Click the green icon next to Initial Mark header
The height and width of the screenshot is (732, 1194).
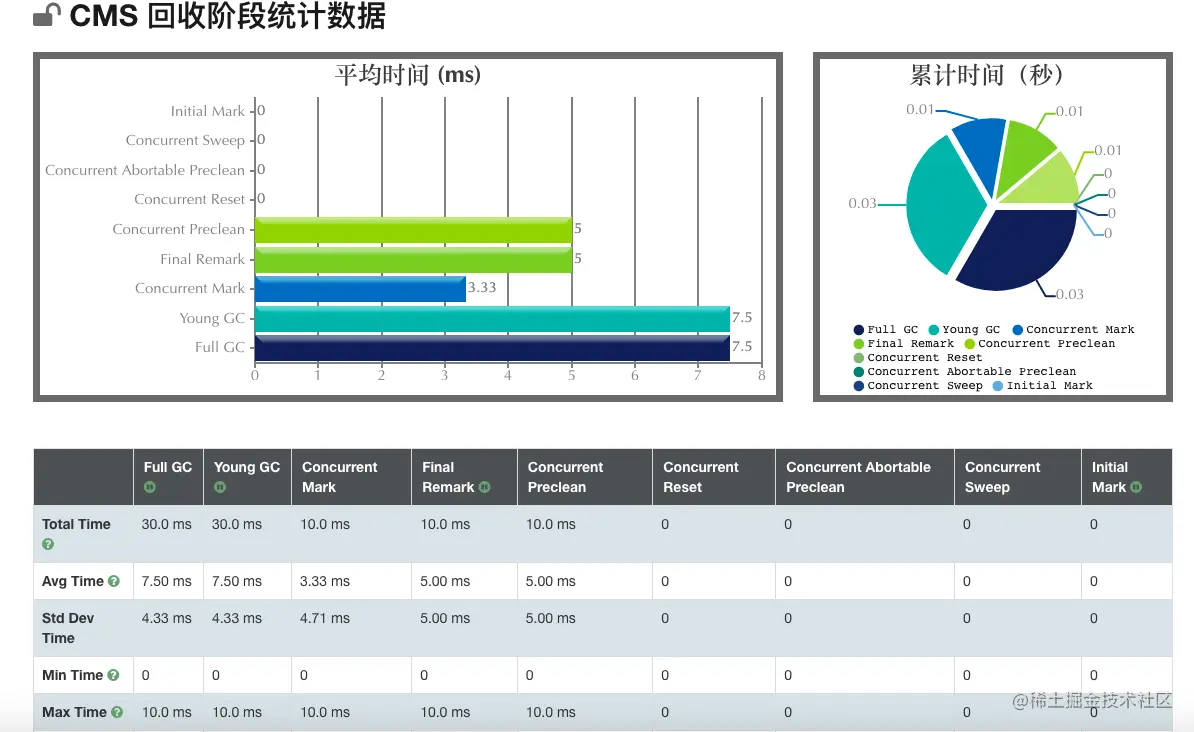coord(1136,487)
